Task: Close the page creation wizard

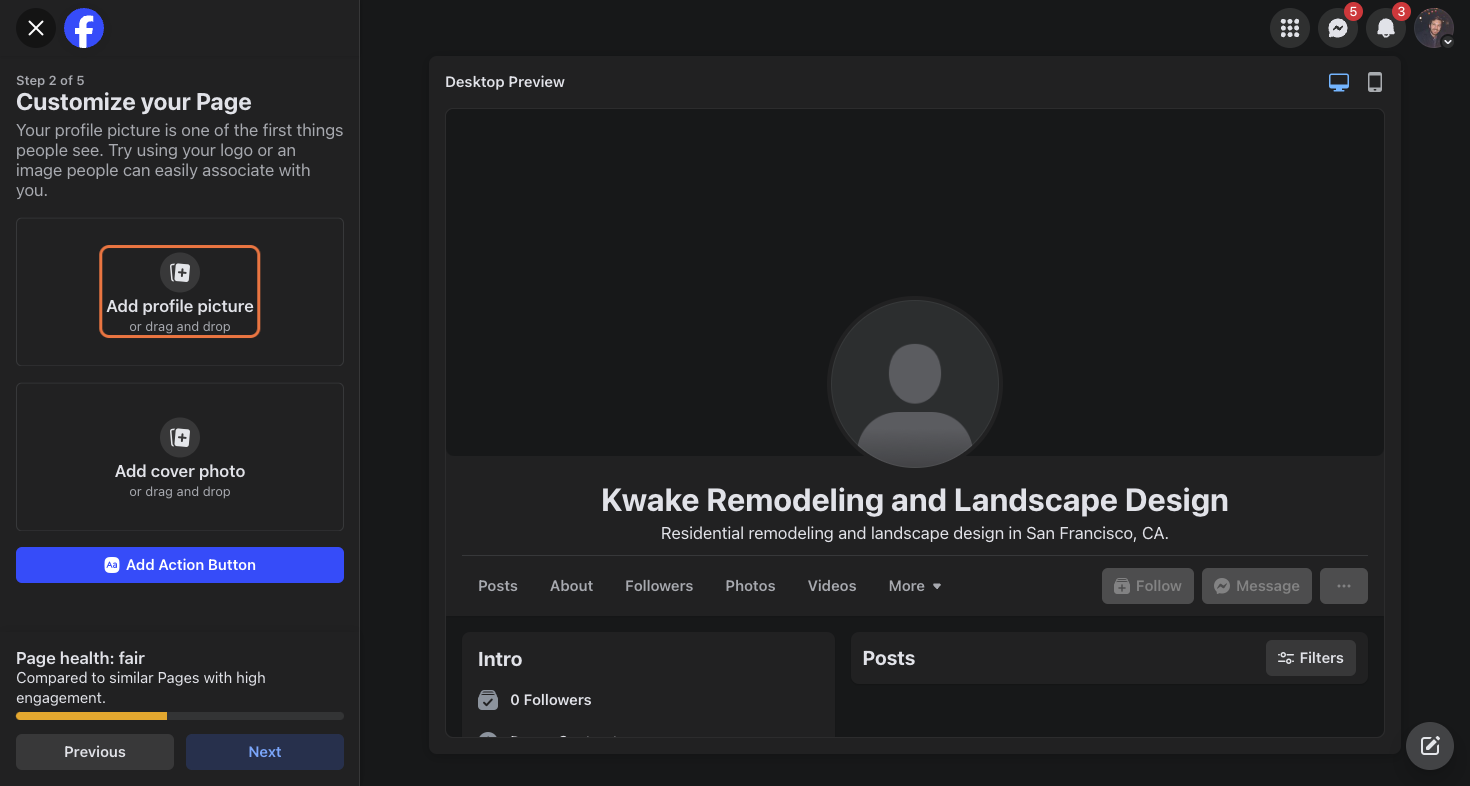Action: pos(36,28)
